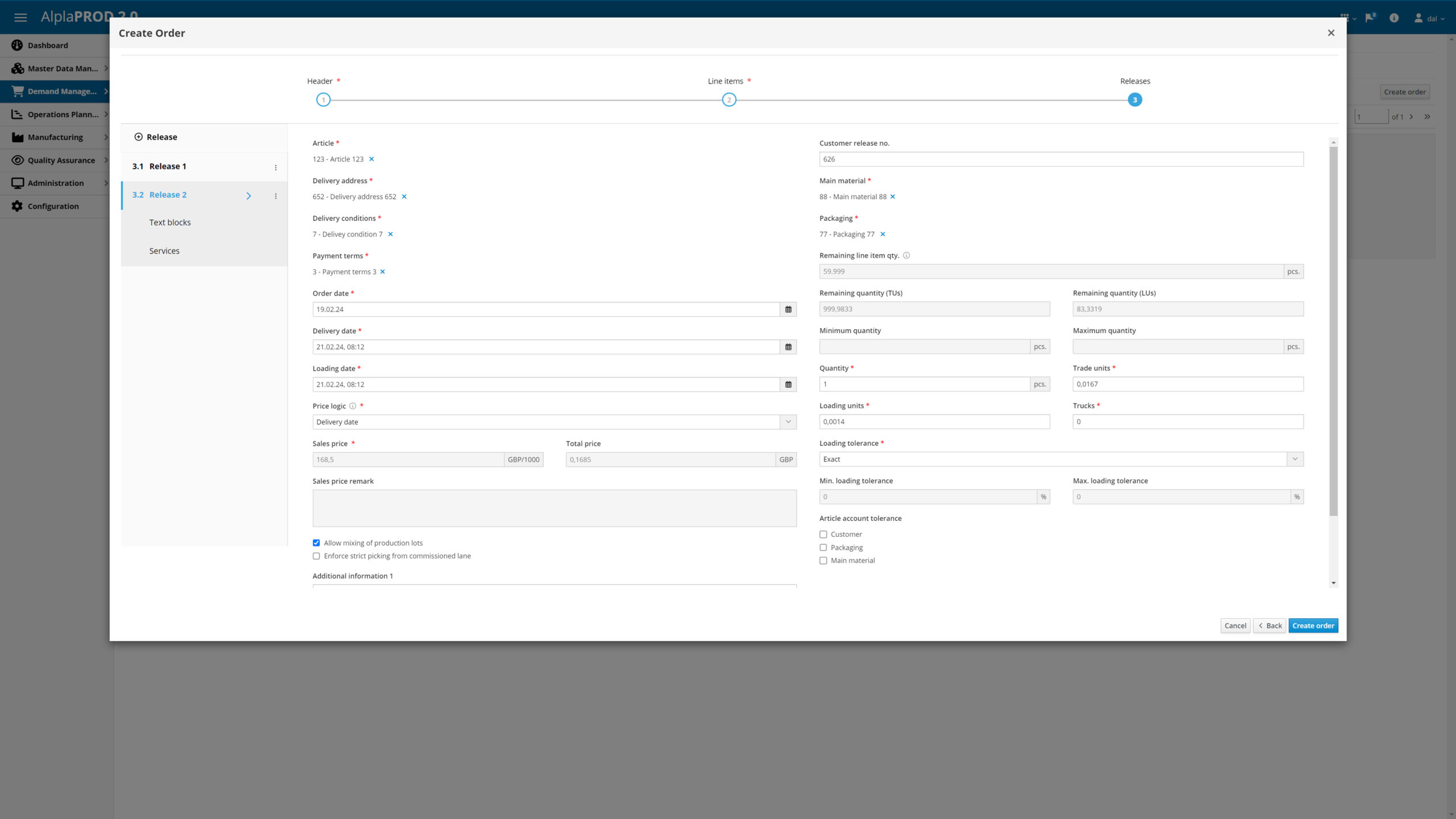The image size is (1456, 819).
Task: Click the Back button
Action: point(1269,626)
